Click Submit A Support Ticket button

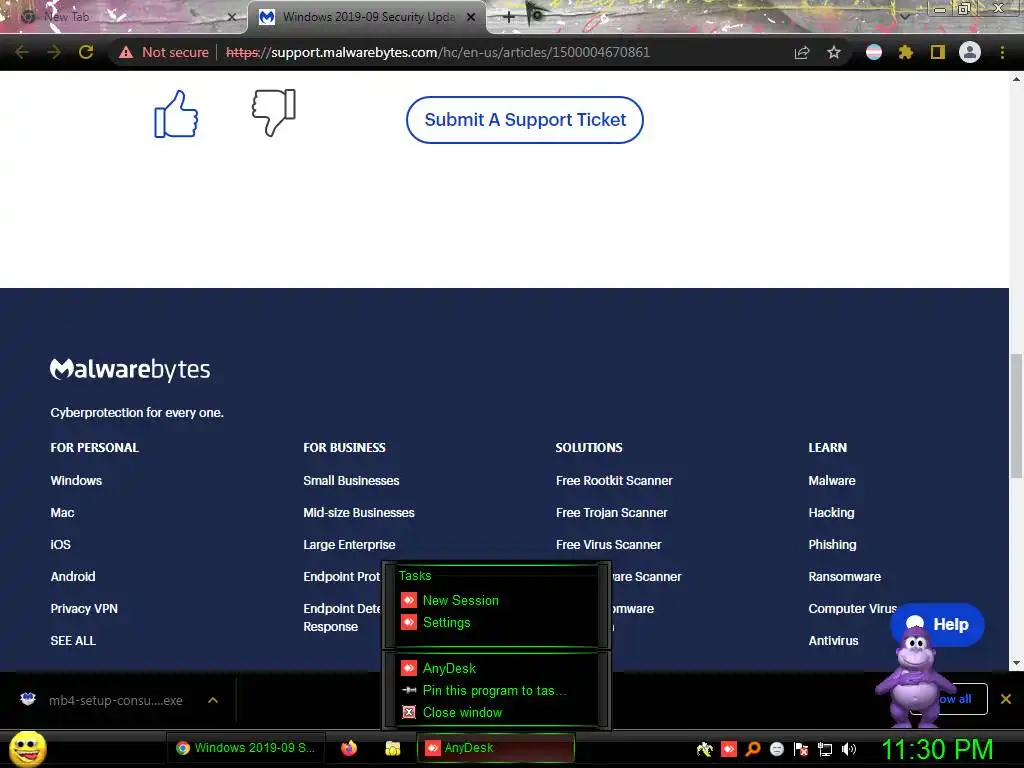pos(524,120)
